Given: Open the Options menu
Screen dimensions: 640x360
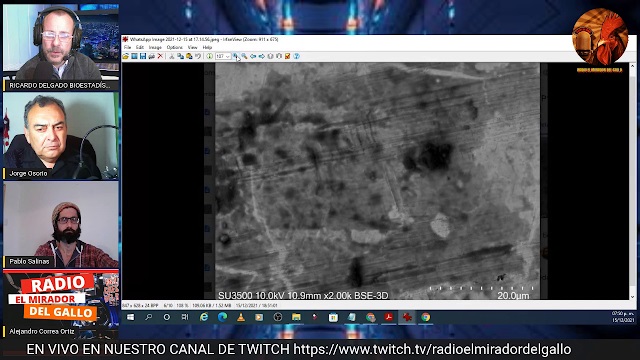Looking at the screenshot, I should tap(174, 47).
